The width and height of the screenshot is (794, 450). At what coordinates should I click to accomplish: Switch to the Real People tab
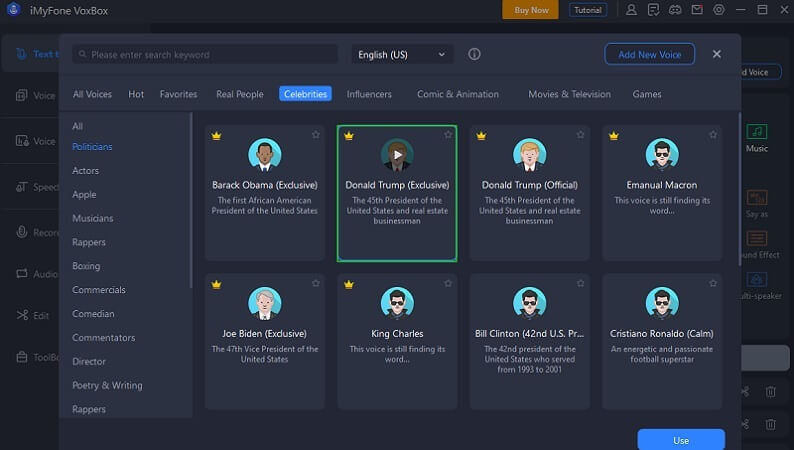click(x=240, y=94)
